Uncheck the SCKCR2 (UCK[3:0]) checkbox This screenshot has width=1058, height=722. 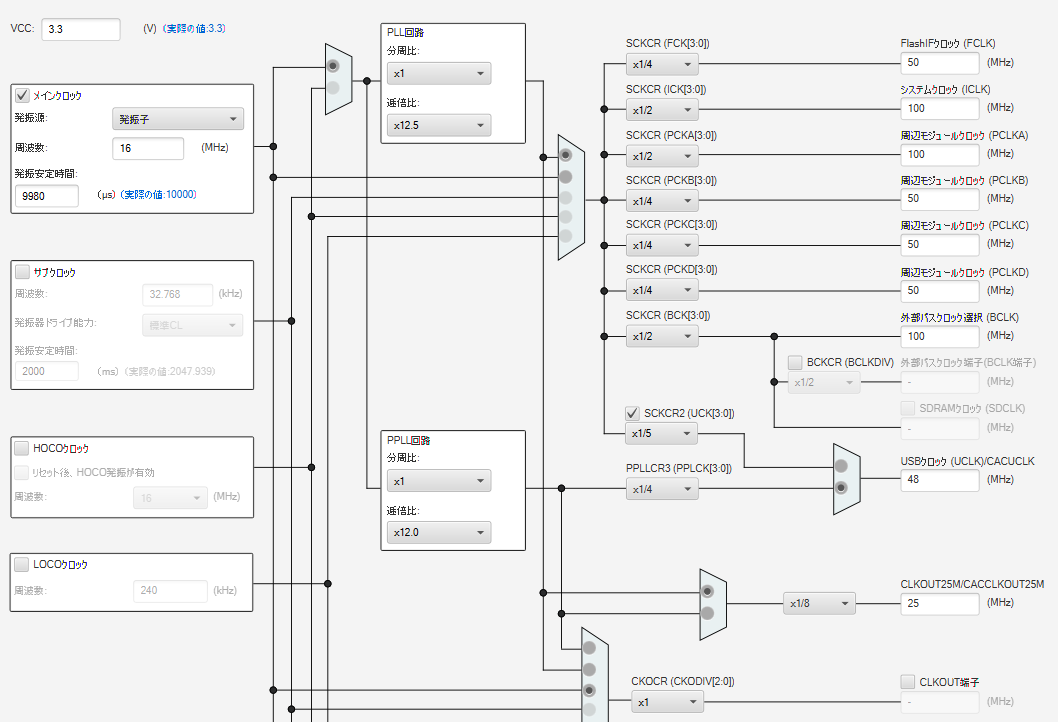[x=632, y=413]
